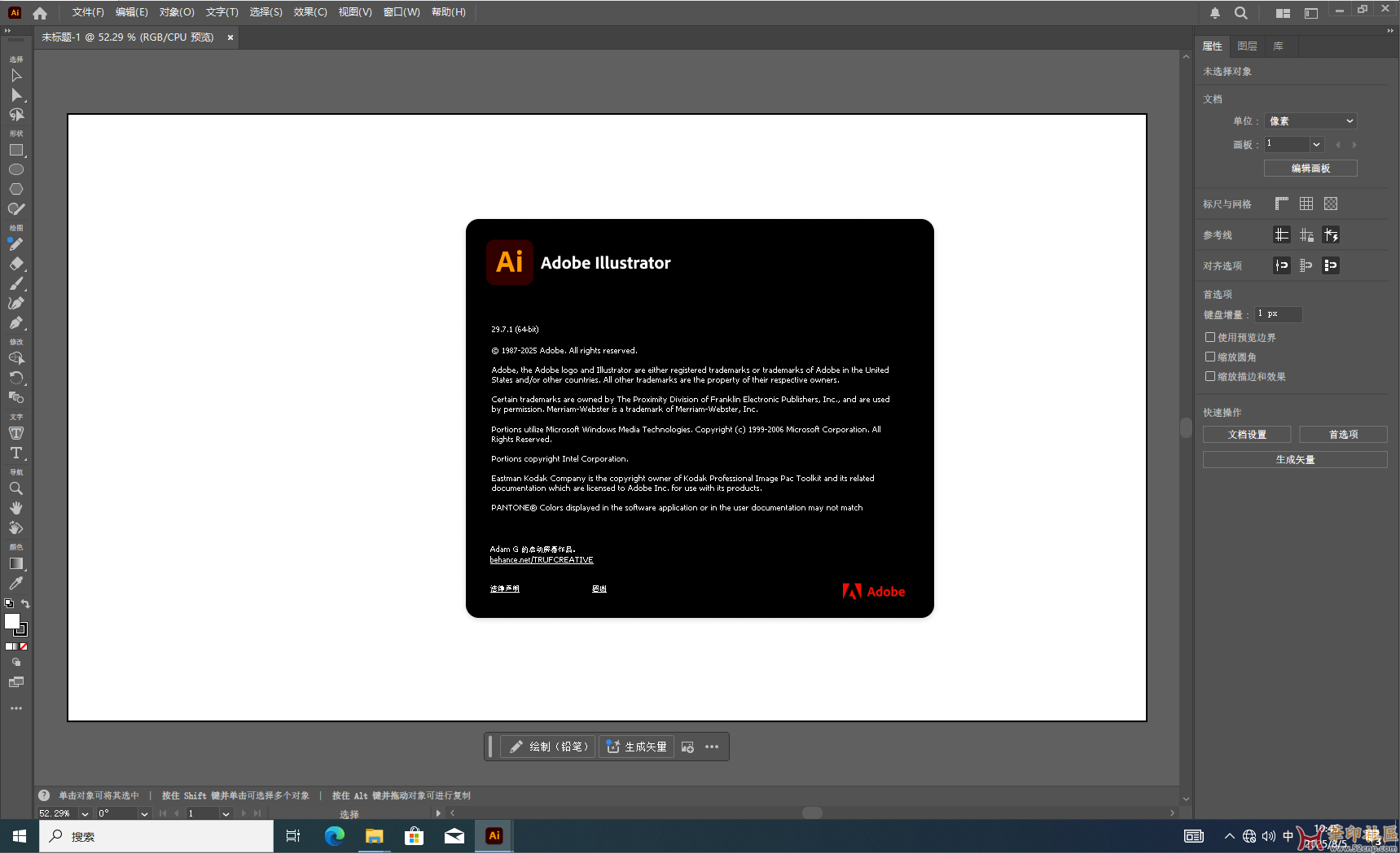1400x854 pixels.
Task: Select the Rectangle tool
Action: [16, 151]
